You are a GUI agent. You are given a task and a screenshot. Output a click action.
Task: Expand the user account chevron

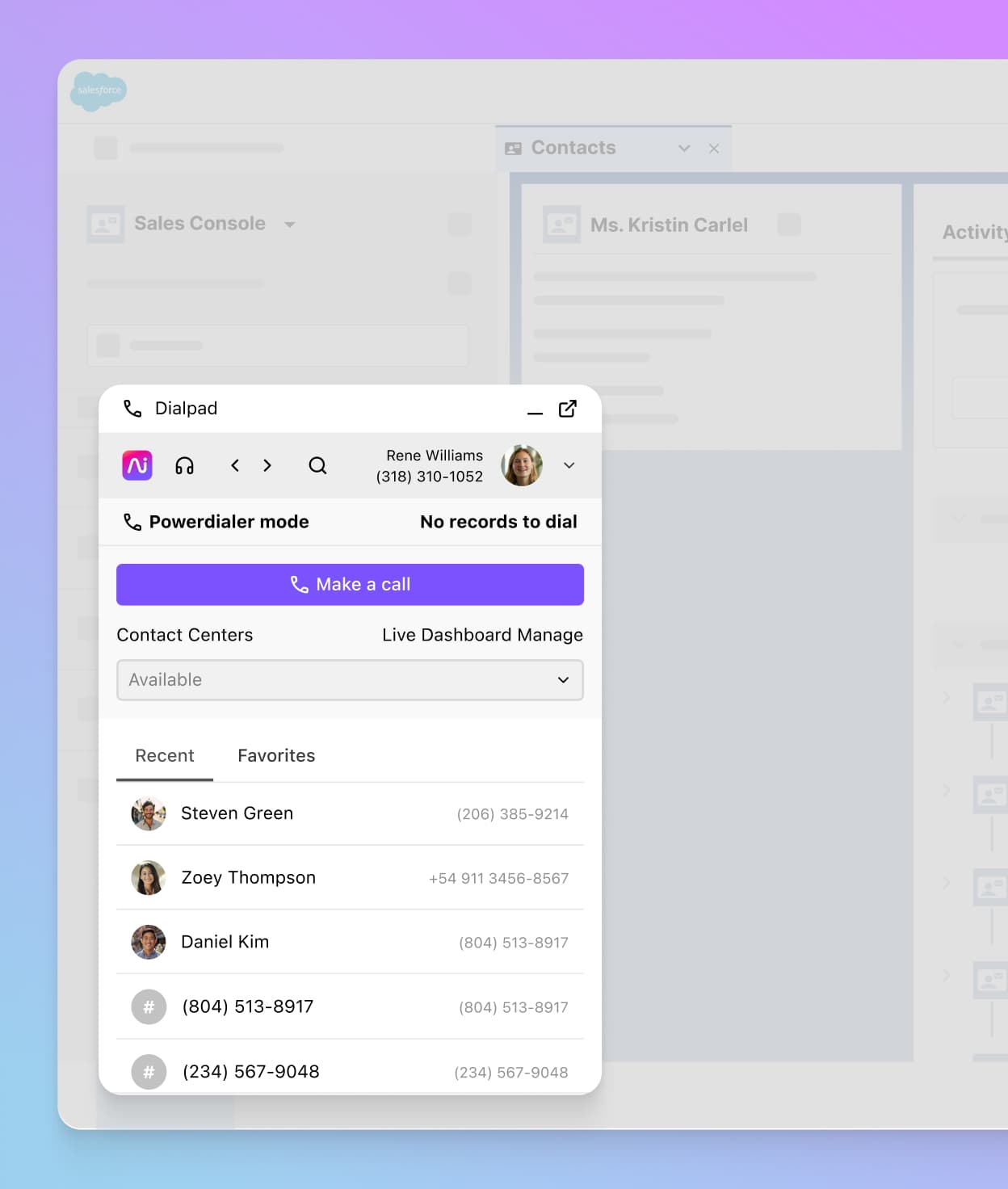pyautogui.click(x=569, y=465)
